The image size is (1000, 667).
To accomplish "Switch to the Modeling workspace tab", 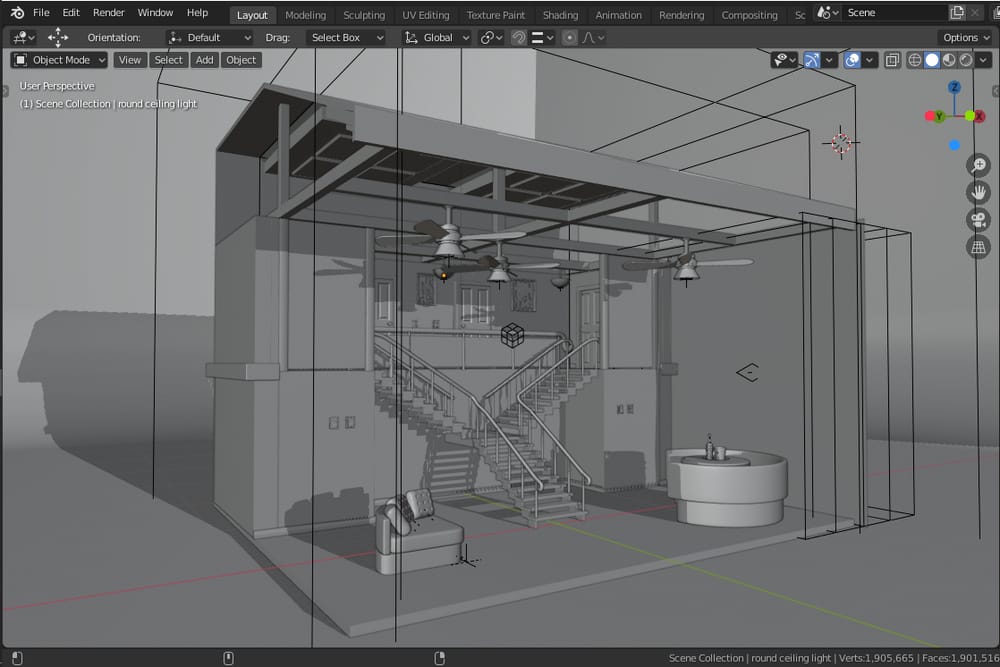I will tap(305, 15).
